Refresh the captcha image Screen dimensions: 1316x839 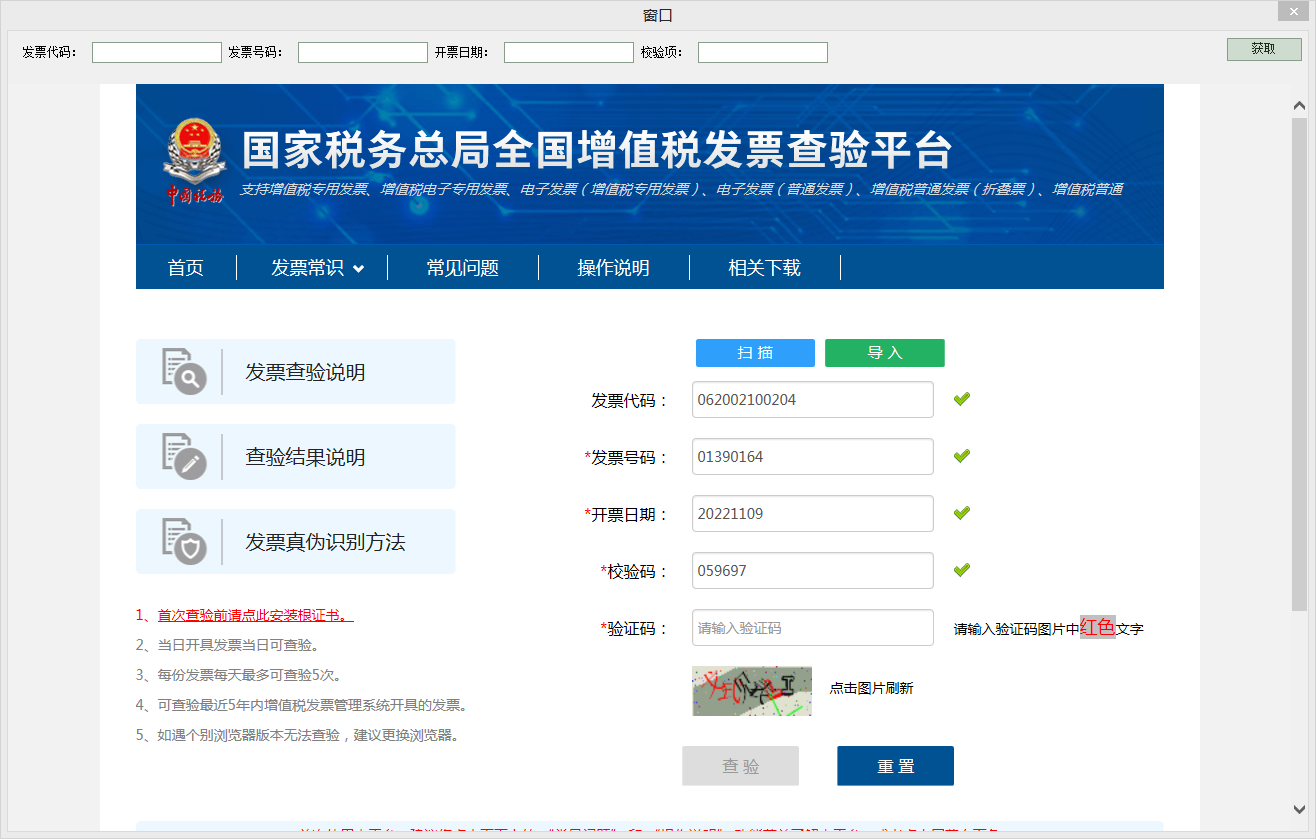click(x=751, y=691)
